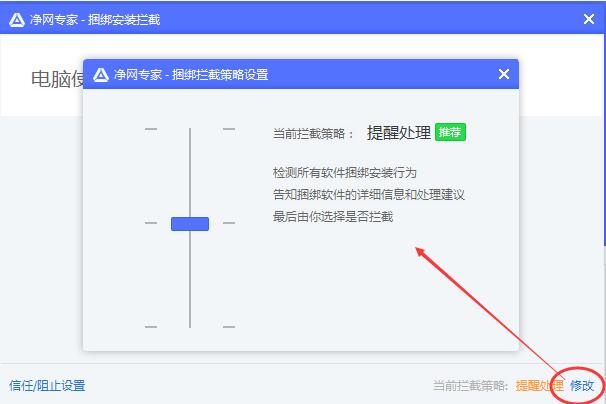Close the 捆绑拦截策略设置 dialog
Viewport: 606px width, 404px height.
(503, 74)
